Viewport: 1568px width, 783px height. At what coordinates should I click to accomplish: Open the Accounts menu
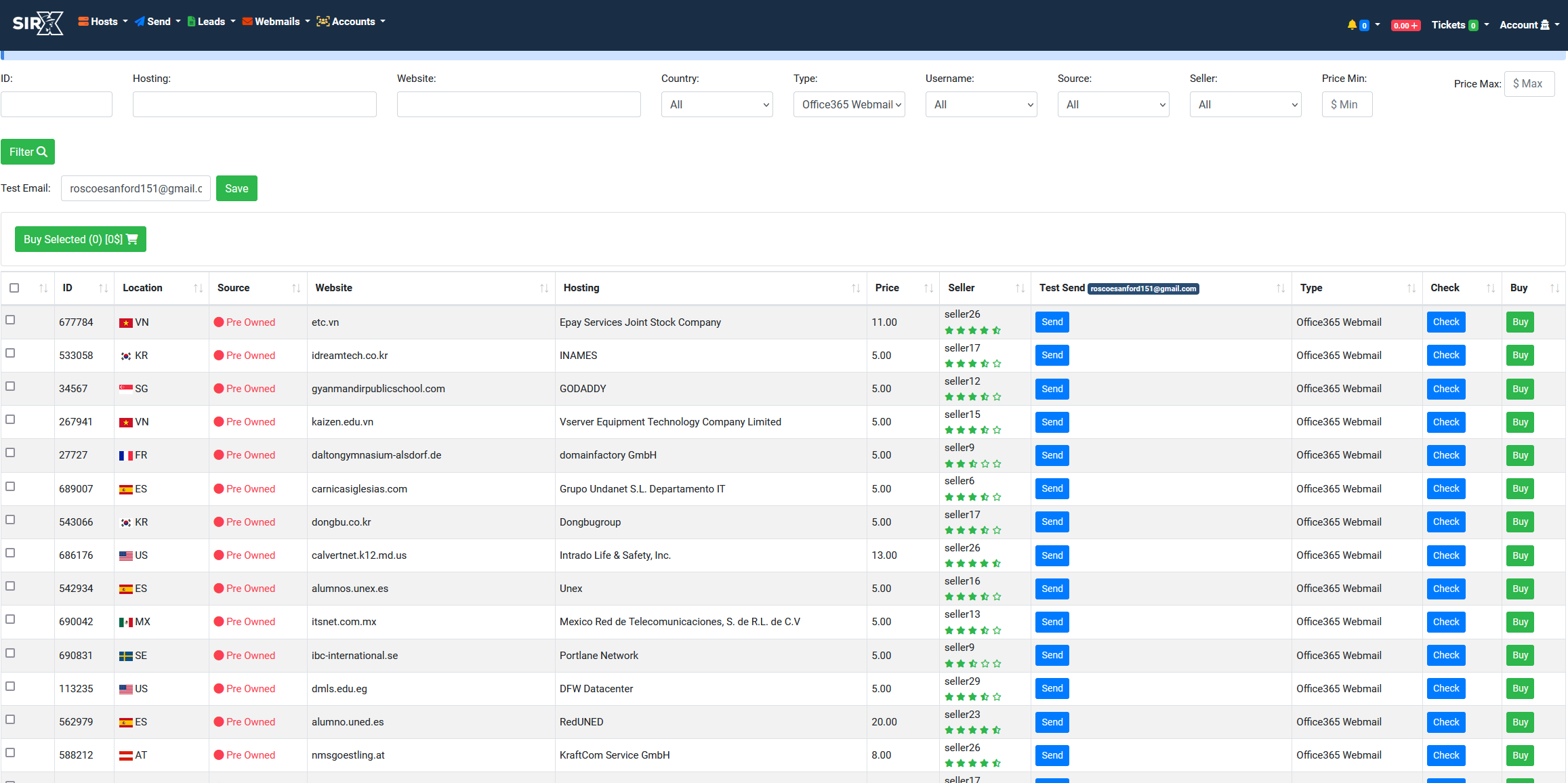pyautogui.click(x=351, y=22)
